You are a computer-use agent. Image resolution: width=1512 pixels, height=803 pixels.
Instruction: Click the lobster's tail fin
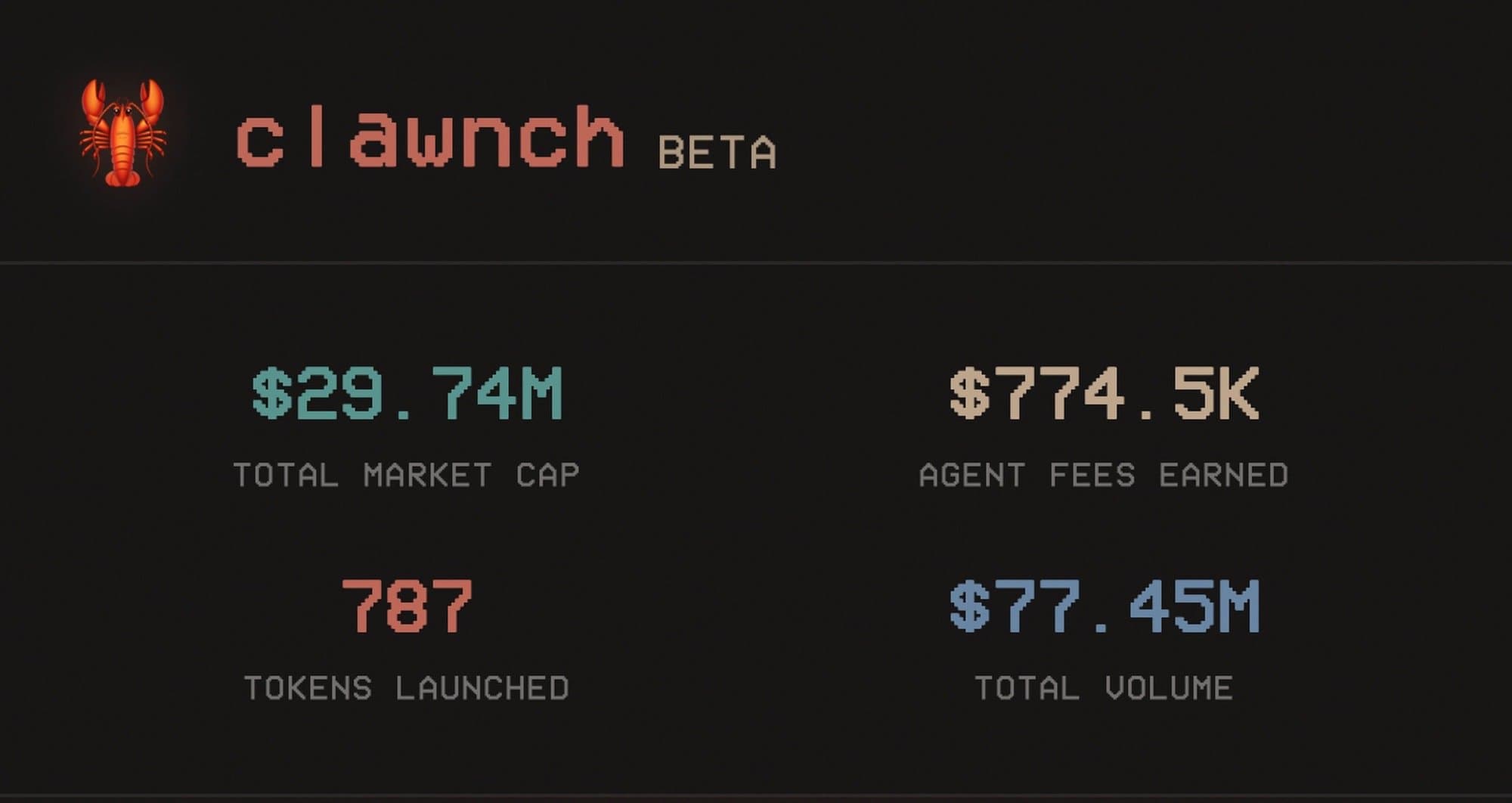122,177
